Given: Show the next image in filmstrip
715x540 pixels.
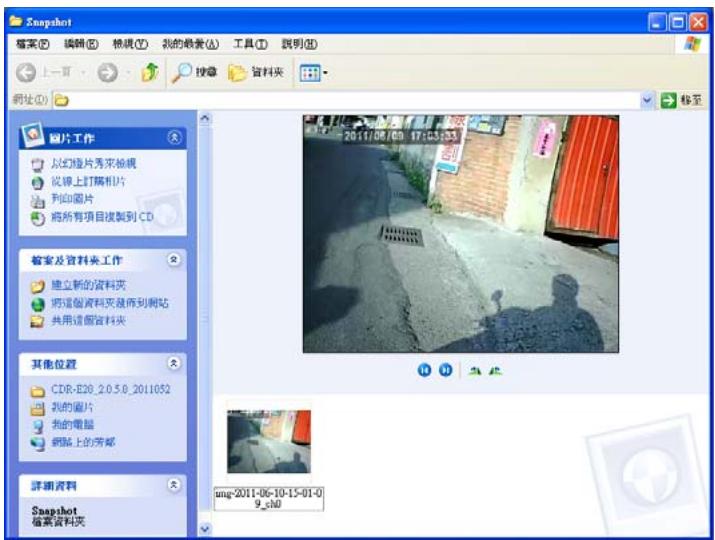Looking at the screenshot, I should 446,370.
